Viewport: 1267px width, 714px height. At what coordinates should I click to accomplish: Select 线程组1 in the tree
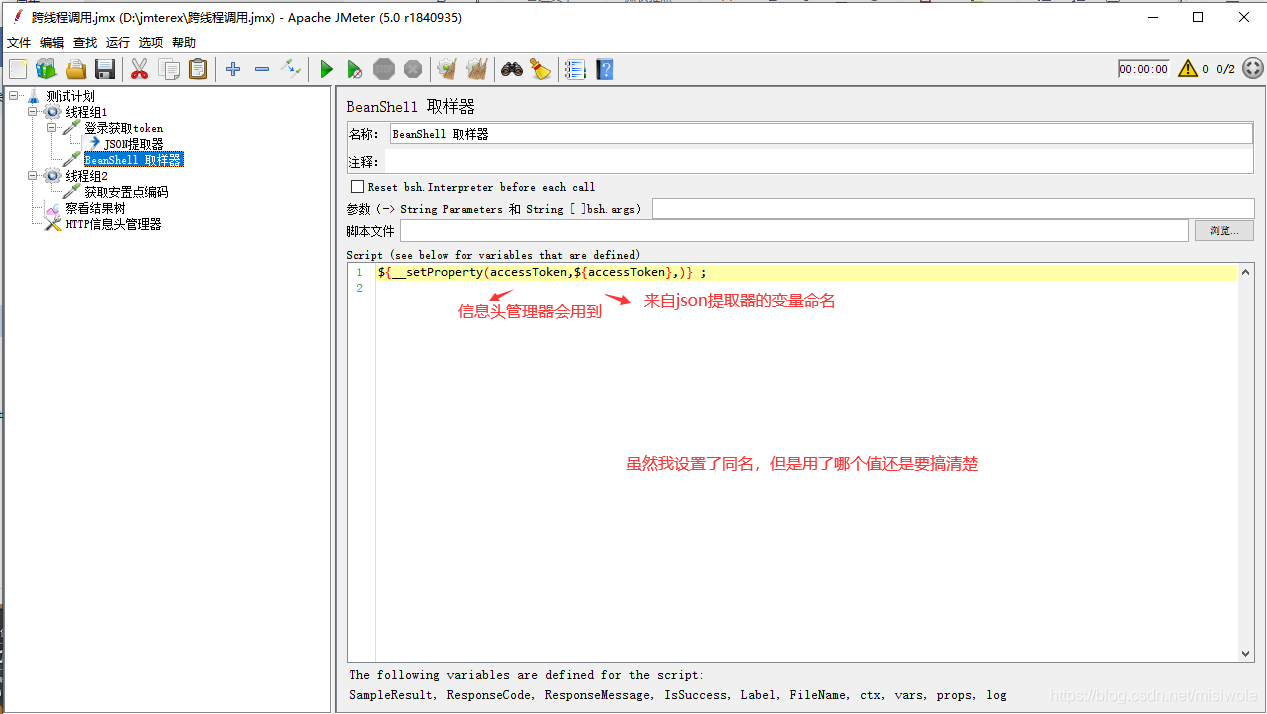[x=86, y=112]
